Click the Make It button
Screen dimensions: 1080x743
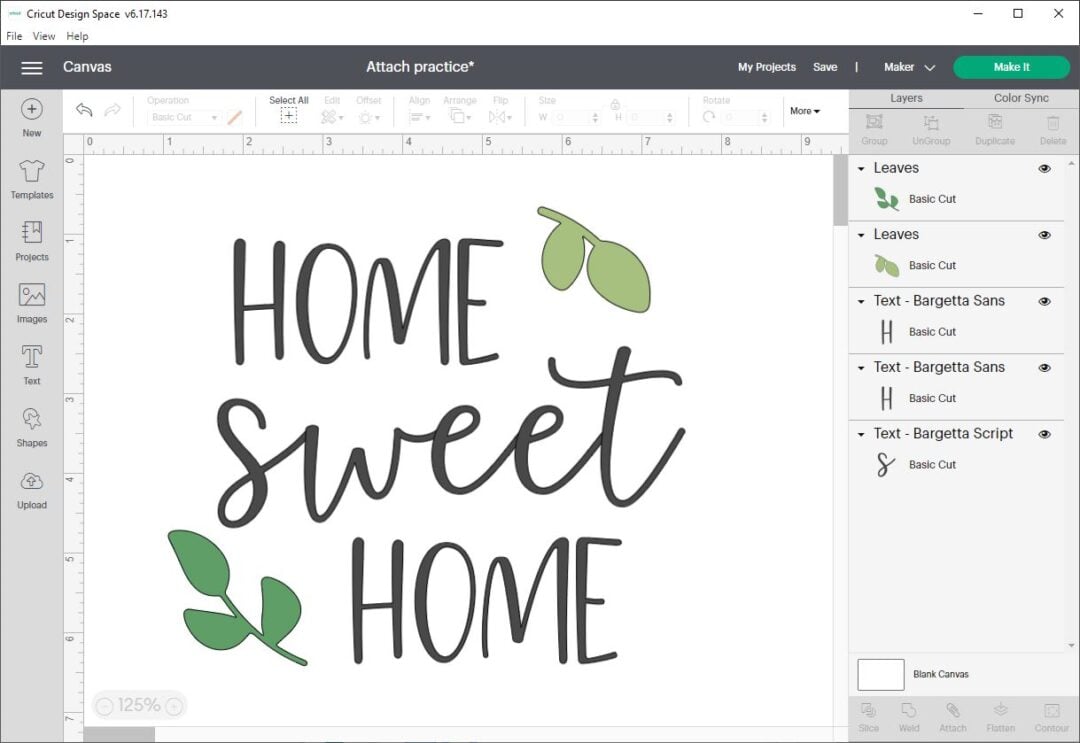click(x=1011, y=67)
